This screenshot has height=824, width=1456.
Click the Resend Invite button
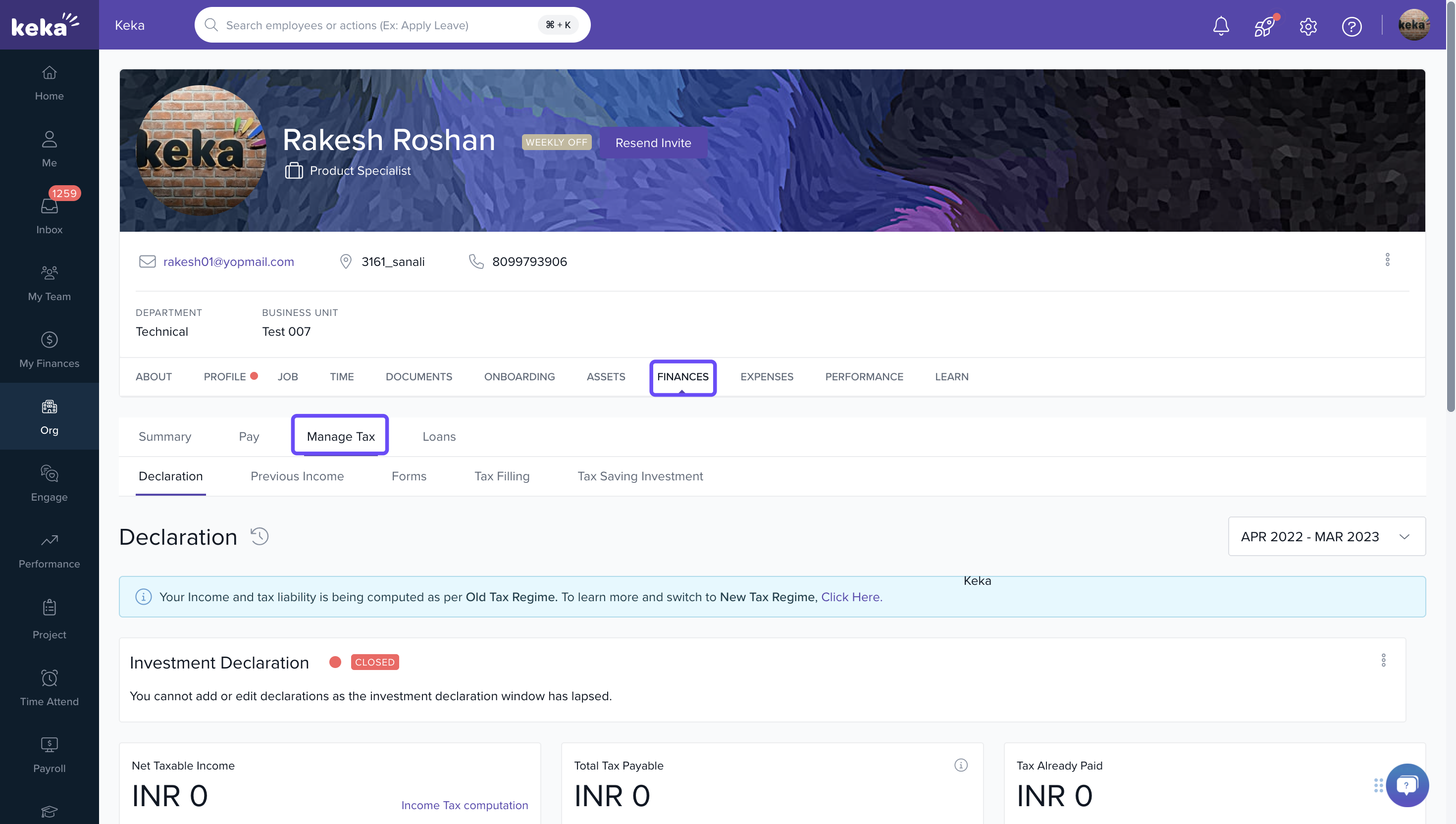(x=653, y=143)
